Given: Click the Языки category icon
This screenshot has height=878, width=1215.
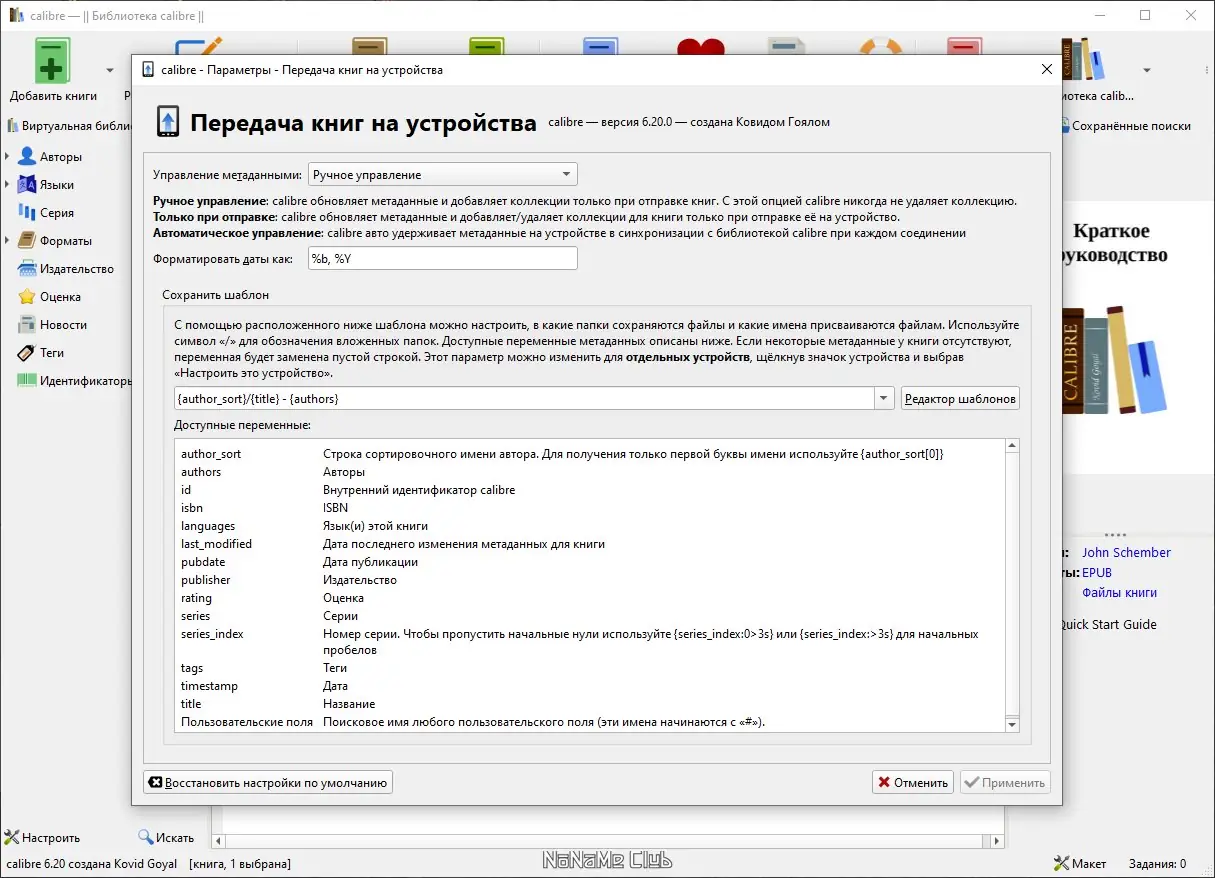Looking at the screenshot, I should coord(27,185).
